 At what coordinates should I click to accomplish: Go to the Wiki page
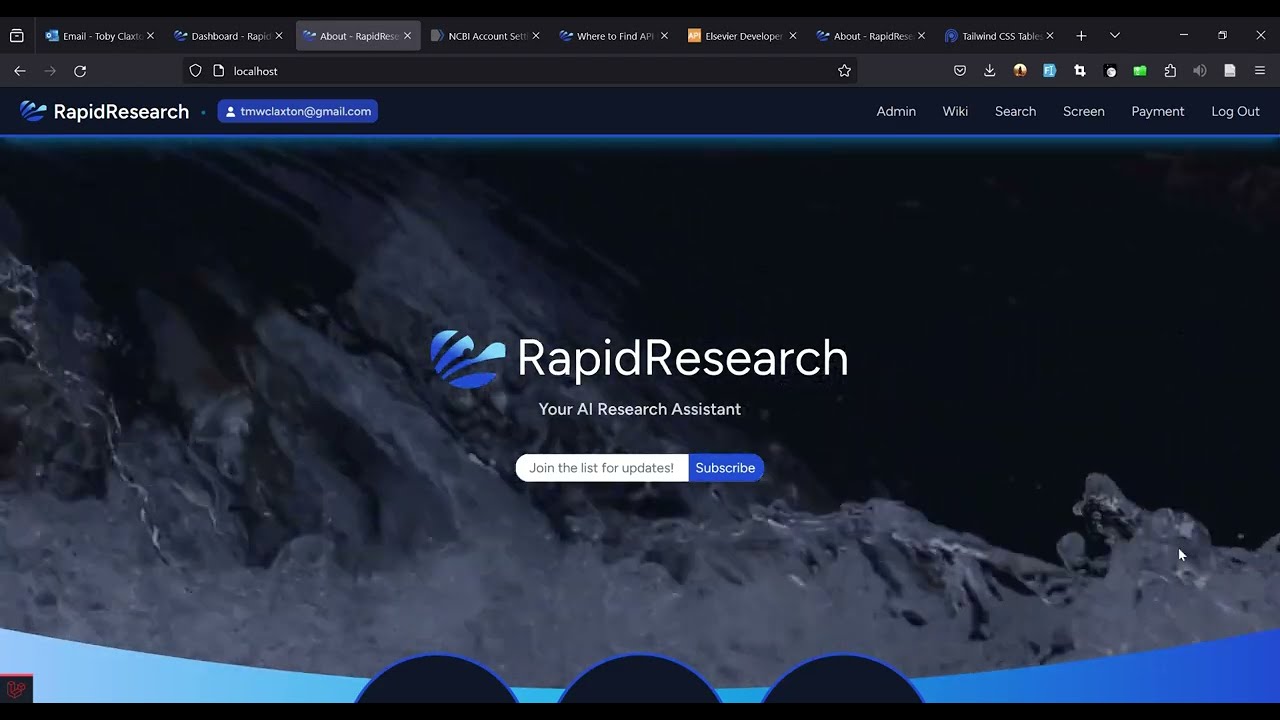pyautogui.click(x=955, y=111)
